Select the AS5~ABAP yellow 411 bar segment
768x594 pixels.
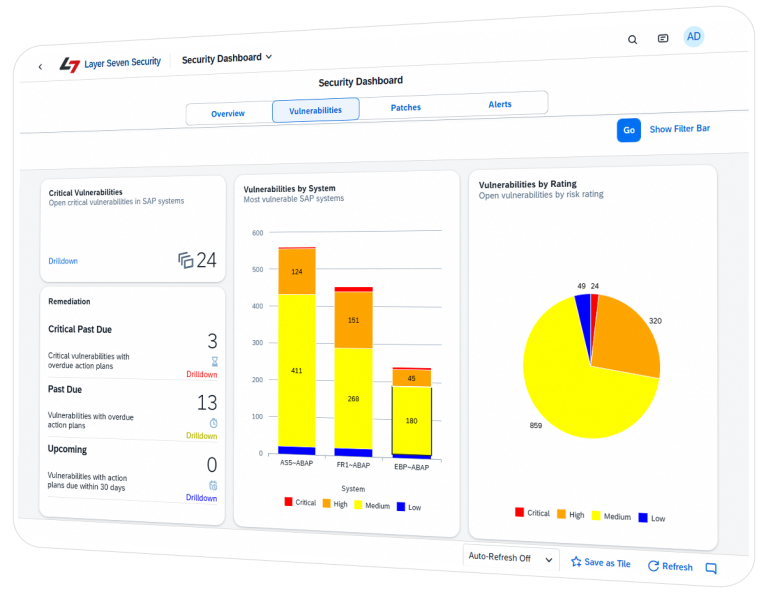click(x=297, y=370)
